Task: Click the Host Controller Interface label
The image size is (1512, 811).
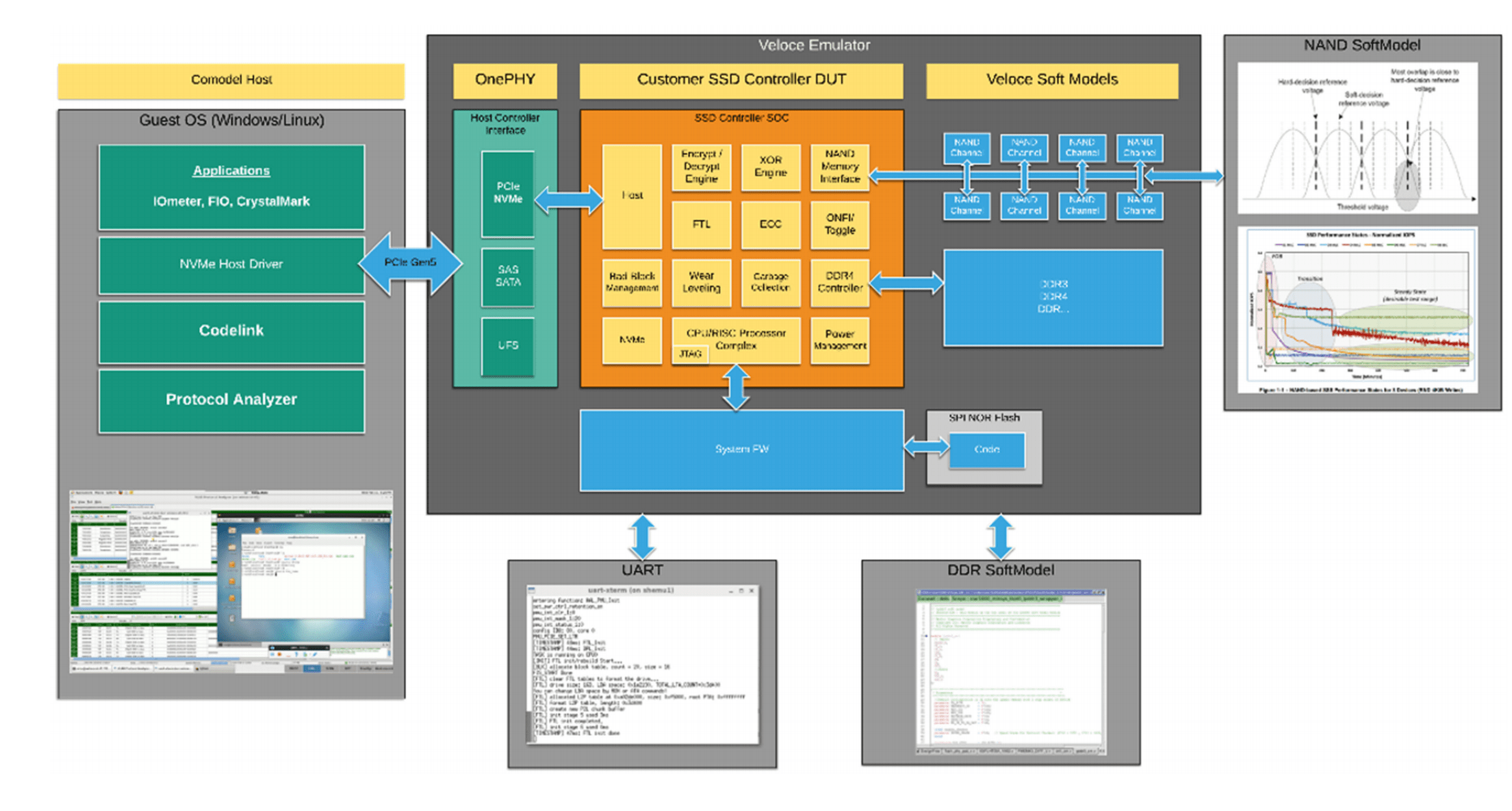Action: coord(504,123)
